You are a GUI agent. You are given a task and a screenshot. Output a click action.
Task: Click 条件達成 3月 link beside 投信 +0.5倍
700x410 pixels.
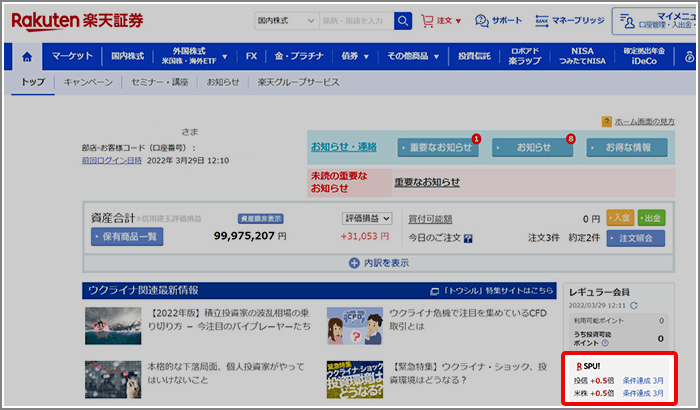[643, 381]
